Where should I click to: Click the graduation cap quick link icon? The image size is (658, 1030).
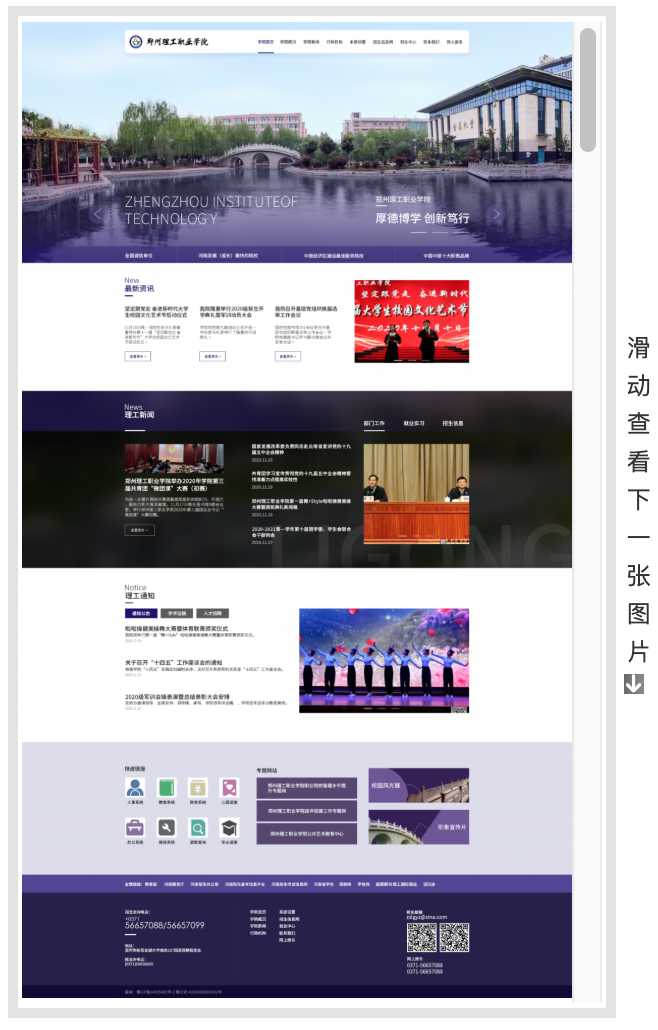pos(229,828)
